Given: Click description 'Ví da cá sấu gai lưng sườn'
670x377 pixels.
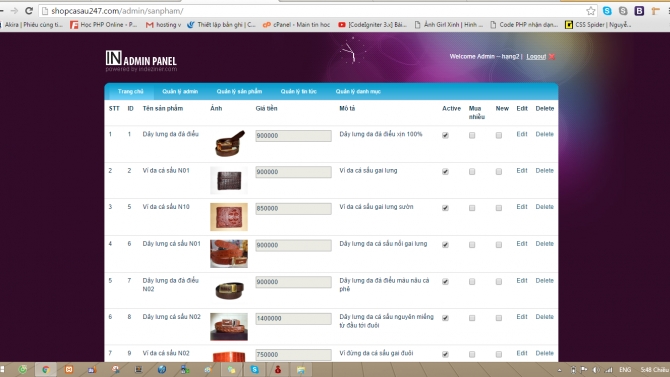Looking at the screenshot, I should coord(376,207).
